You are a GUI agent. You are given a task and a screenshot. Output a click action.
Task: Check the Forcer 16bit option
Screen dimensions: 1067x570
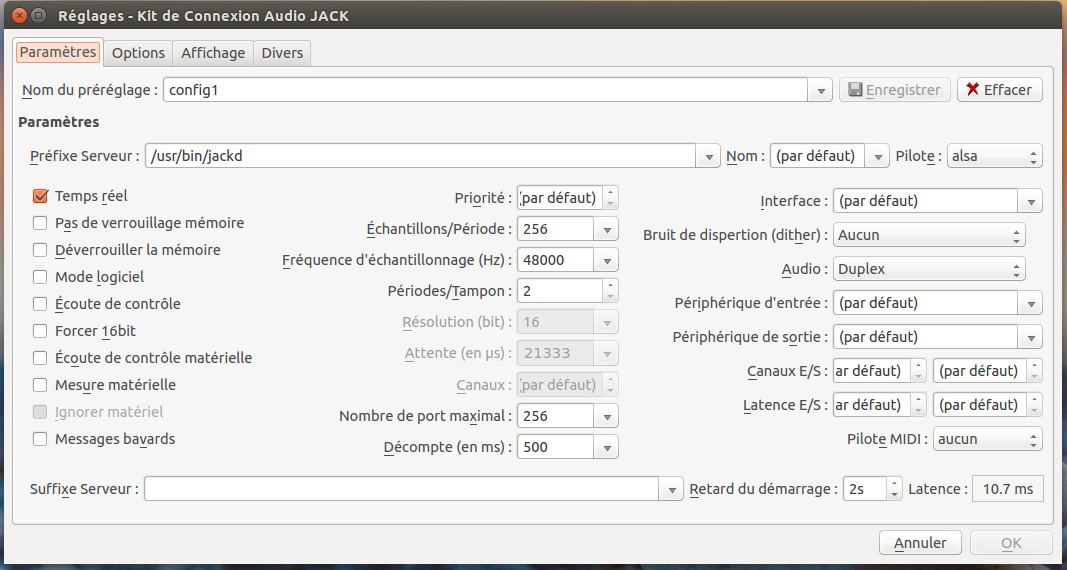click(40, 331)
